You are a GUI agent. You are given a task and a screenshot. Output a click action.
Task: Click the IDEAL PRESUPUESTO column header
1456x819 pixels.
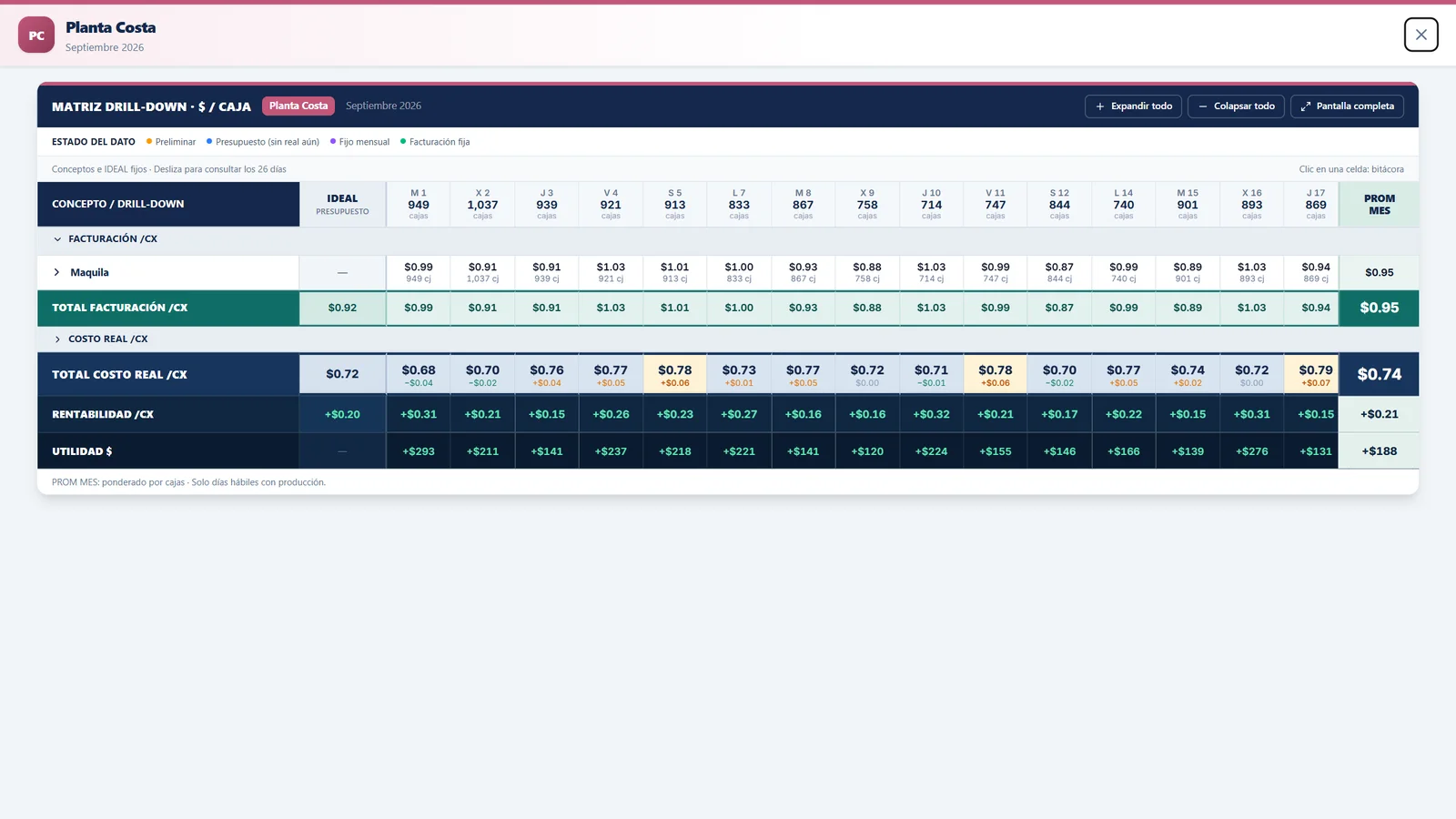pos(342,204)
